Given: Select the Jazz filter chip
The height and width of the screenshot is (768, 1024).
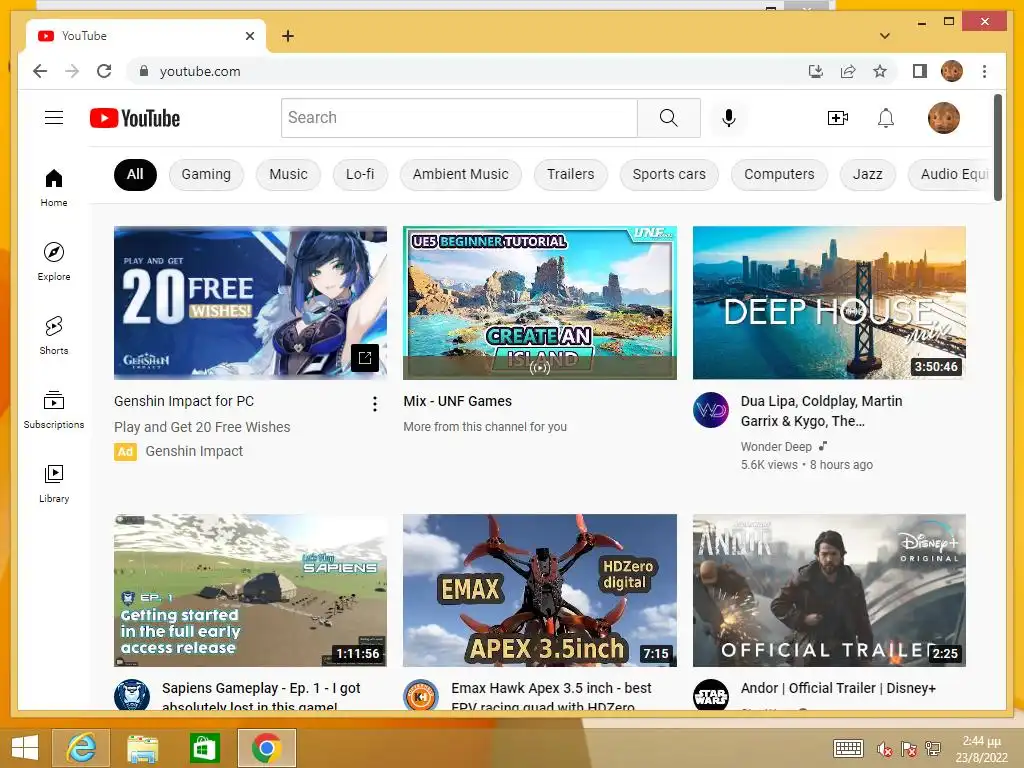Looking at the screenshot, I should click(x=867, y=174).
